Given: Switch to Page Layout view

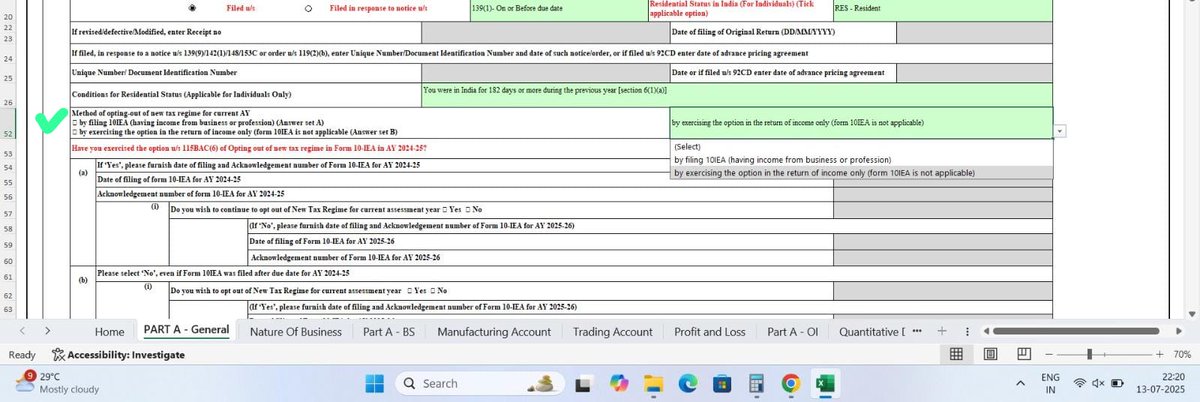Looking at the screenshot, I should tap(990, 354).
